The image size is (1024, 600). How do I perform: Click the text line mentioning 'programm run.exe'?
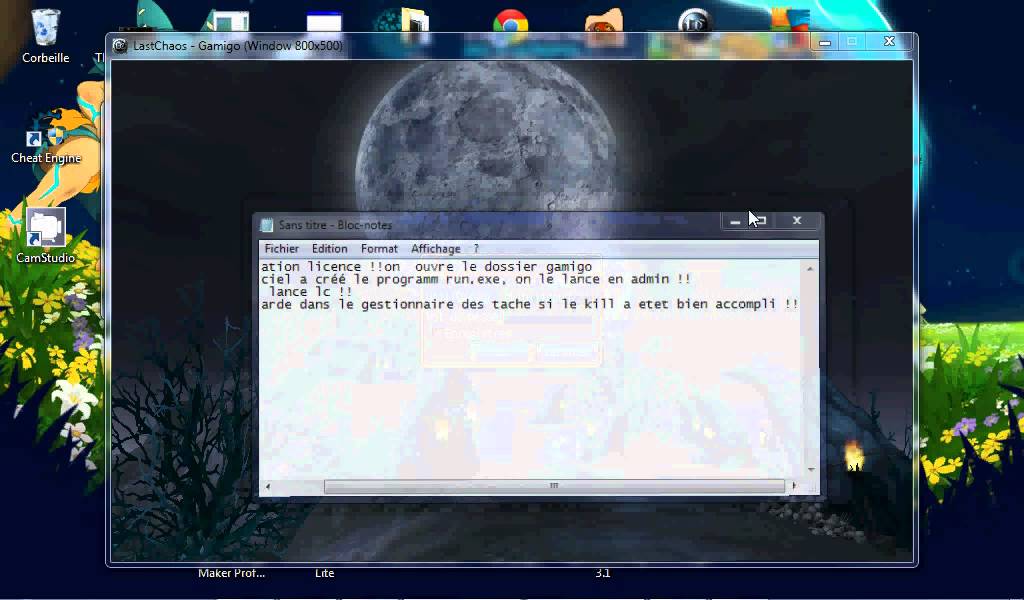(x=475, y=279)
